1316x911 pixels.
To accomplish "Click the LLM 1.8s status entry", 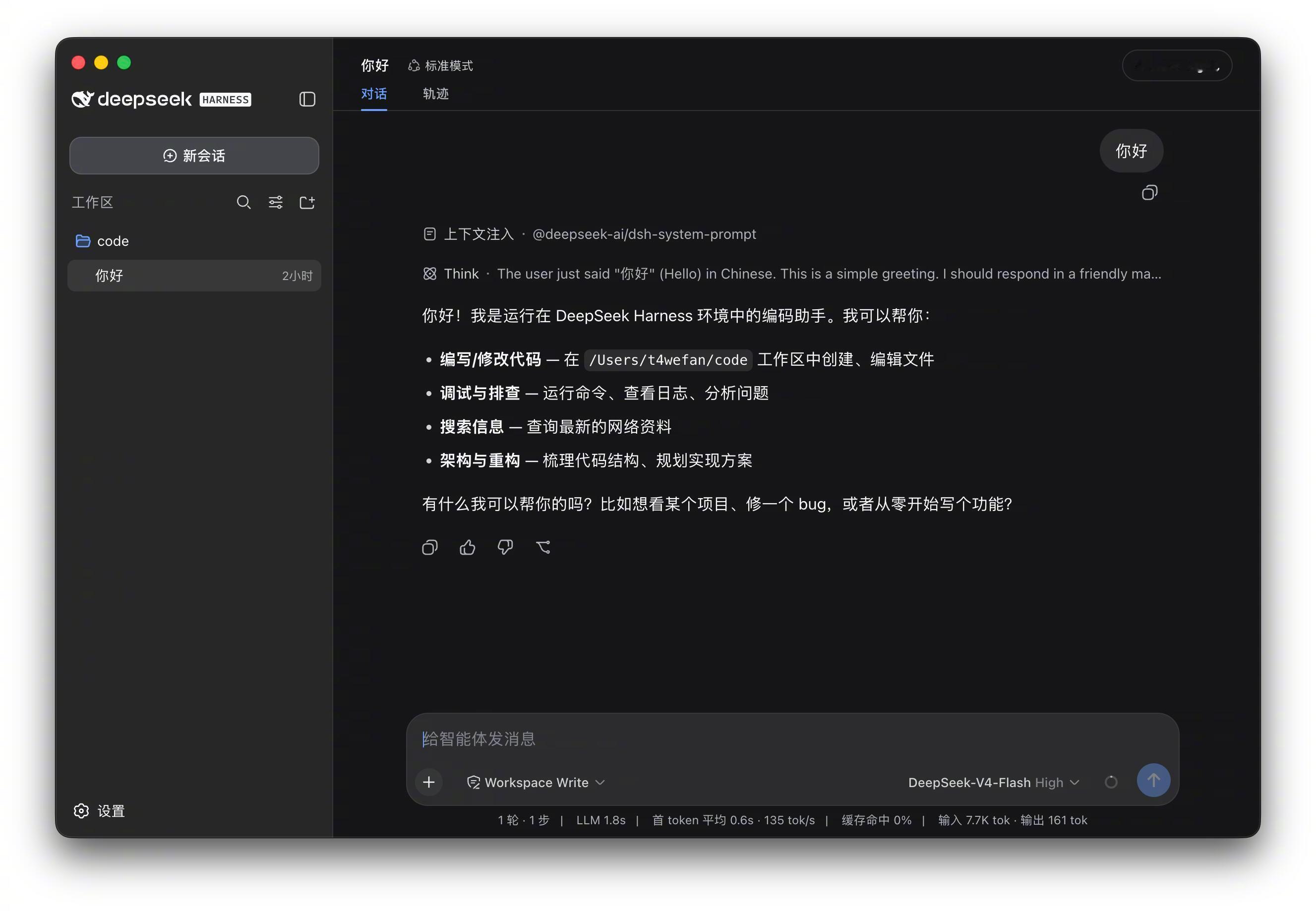I will click(x=600, y=820).
